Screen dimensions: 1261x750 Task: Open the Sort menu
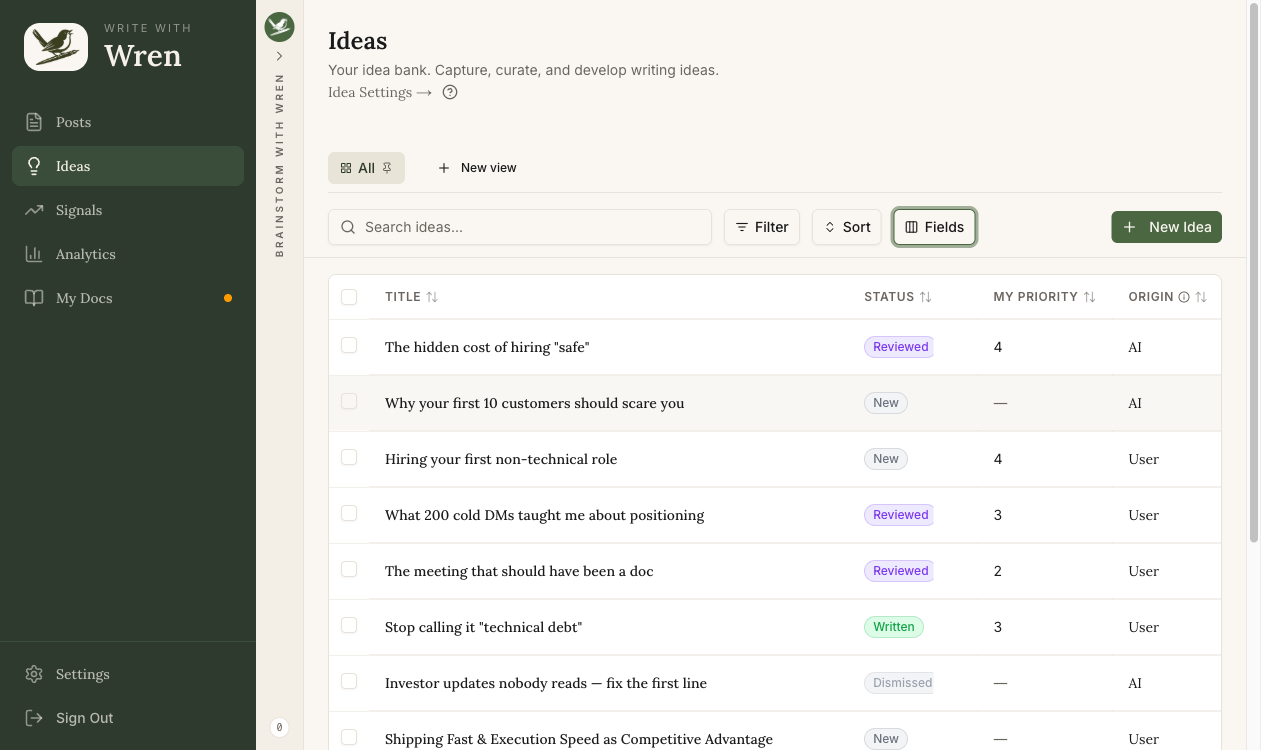[x=847, y=227]
